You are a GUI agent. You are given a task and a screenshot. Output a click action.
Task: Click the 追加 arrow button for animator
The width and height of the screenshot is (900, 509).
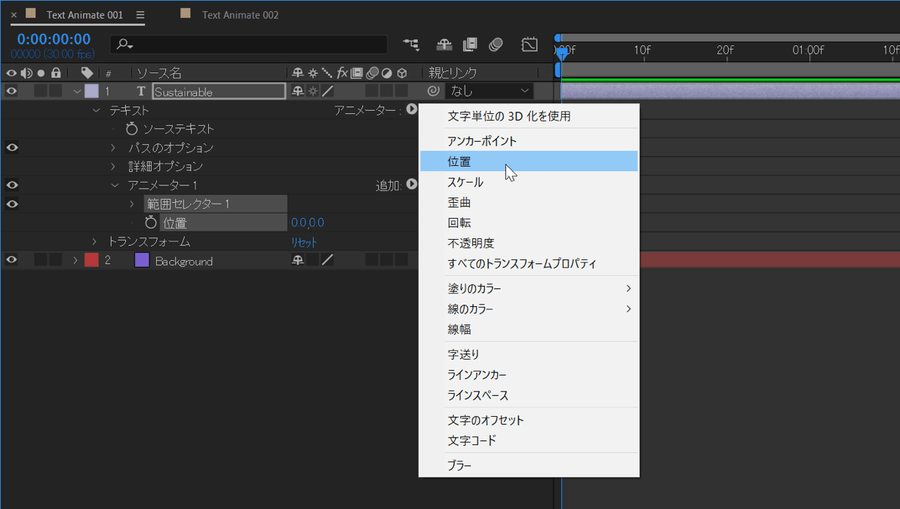point(411,185)
